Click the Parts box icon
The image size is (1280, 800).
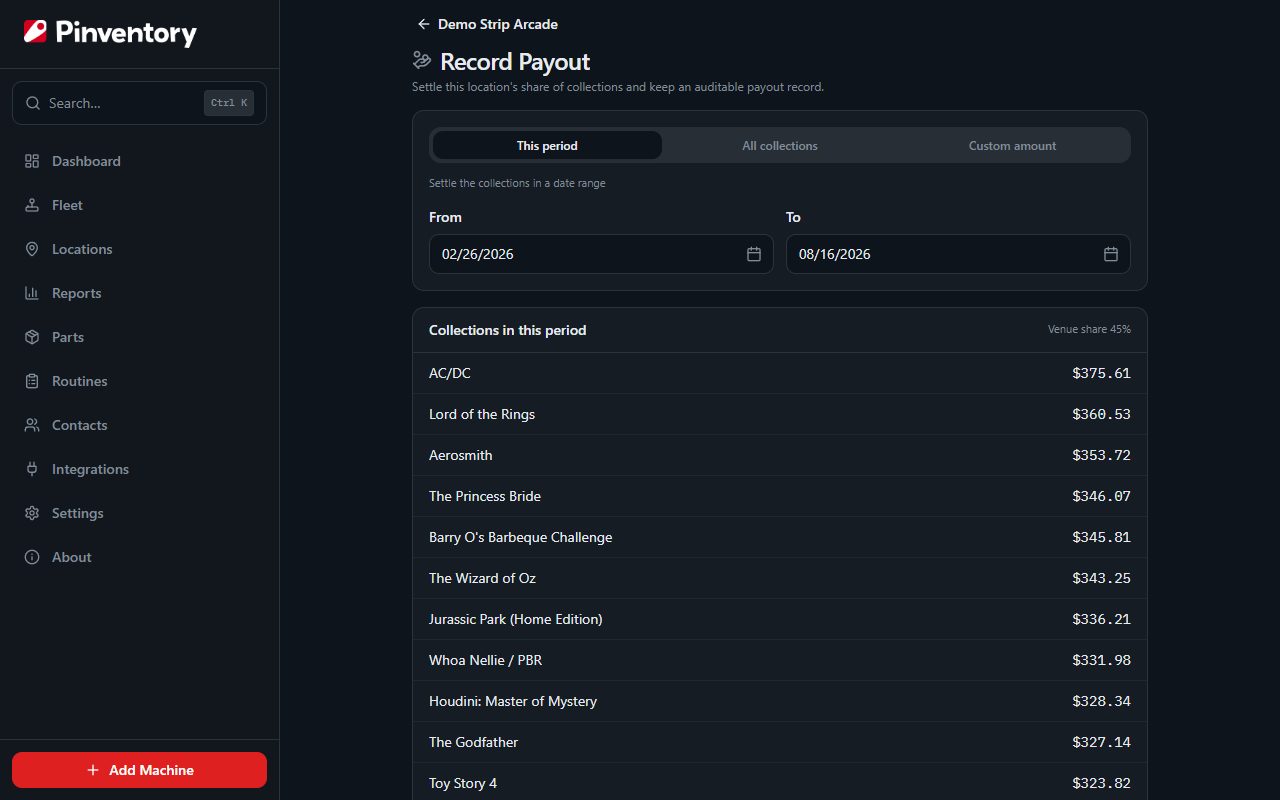point(32,337)
